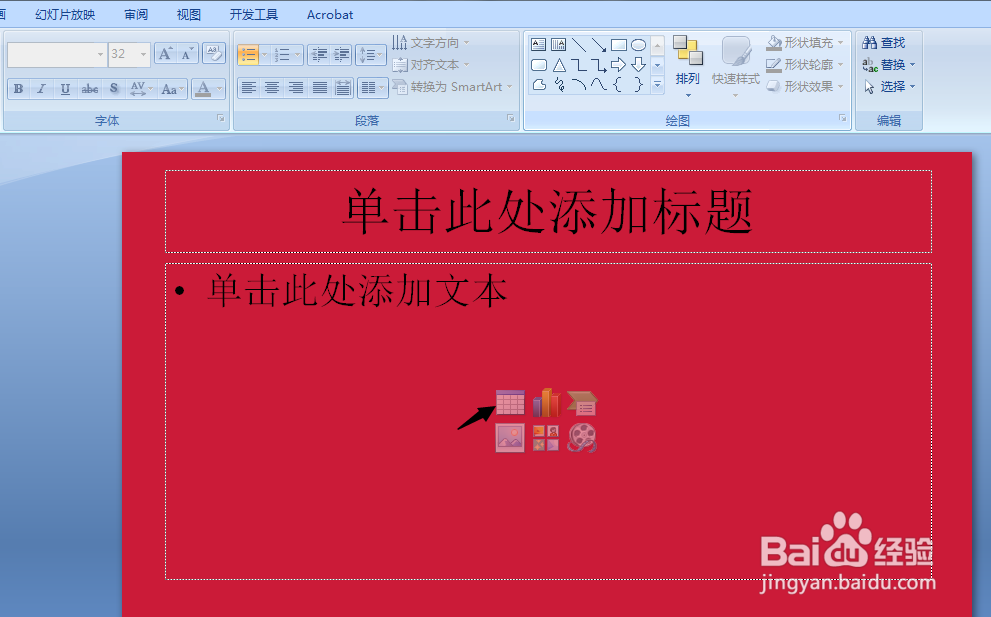Open the font name dropdown box
Viewport: 991px width, 617px height.
pos(57,54)
